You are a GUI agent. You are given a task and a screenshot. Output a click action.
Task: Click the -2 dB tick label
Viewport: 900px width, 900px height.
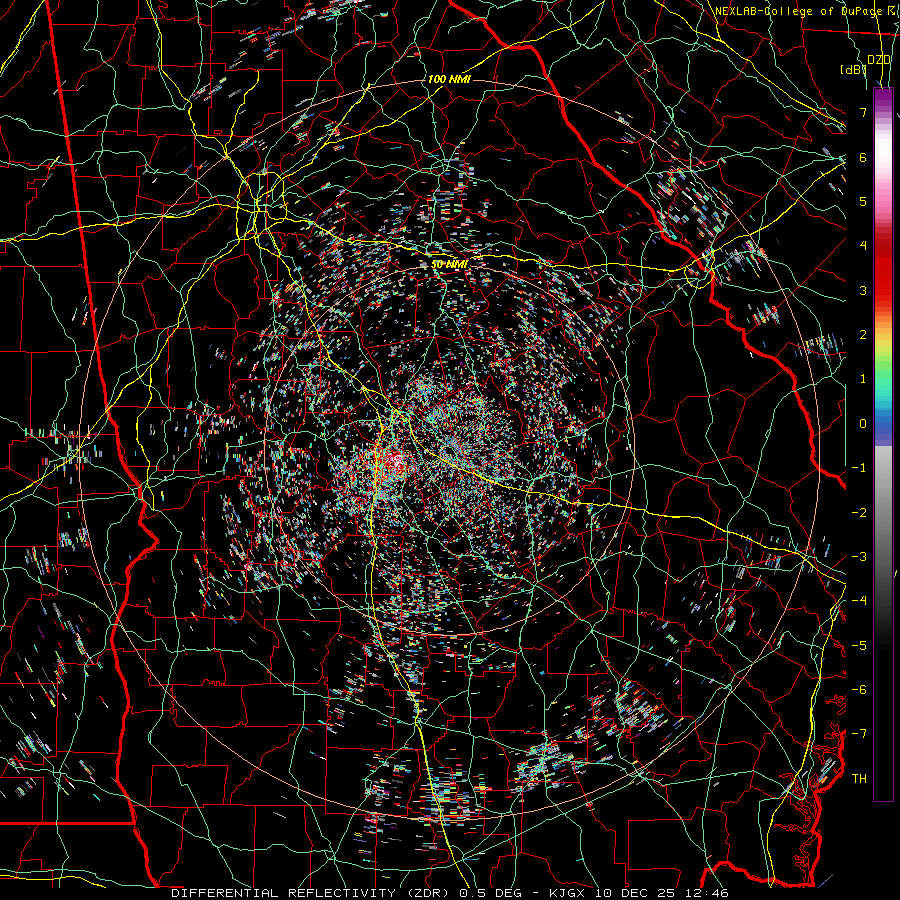tap(859, 513)
